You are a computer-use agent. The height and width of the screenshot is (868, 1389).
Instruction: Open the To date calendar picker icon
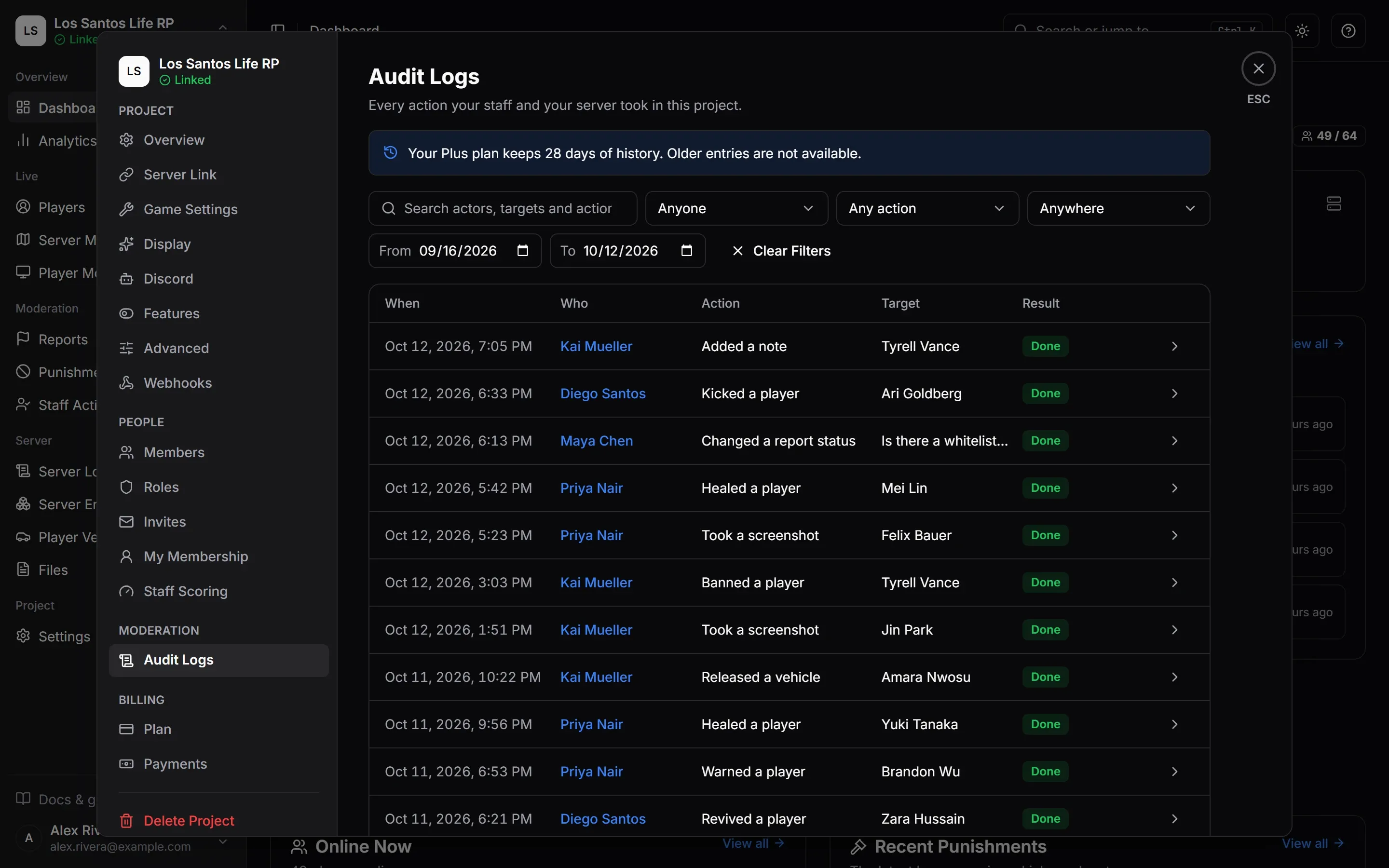(686, 250)
